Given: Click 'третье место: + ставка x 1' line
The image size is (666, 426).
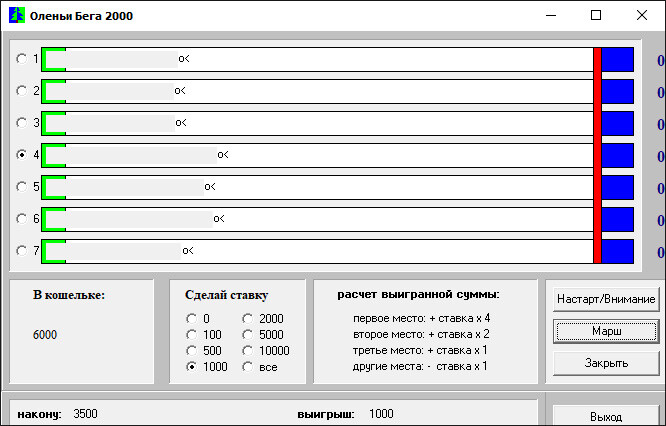Looking at the screenshot, I should pyautogui.click(x=420, y=350).
